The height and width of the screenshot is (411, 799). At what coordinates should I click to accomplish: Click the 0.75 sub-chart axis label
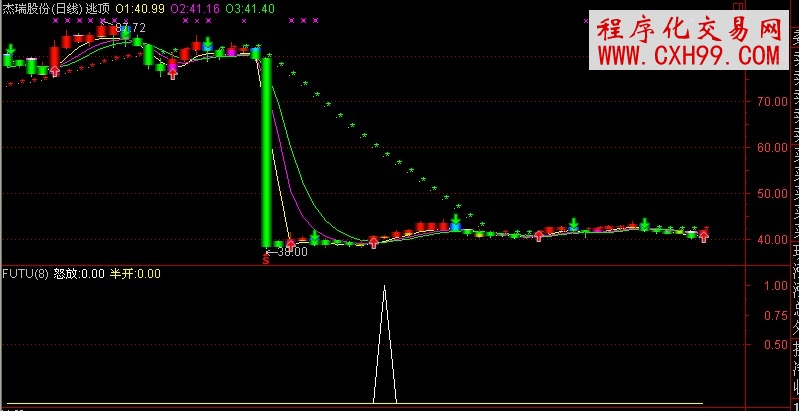pyautogui.click(x=775, y=314)
